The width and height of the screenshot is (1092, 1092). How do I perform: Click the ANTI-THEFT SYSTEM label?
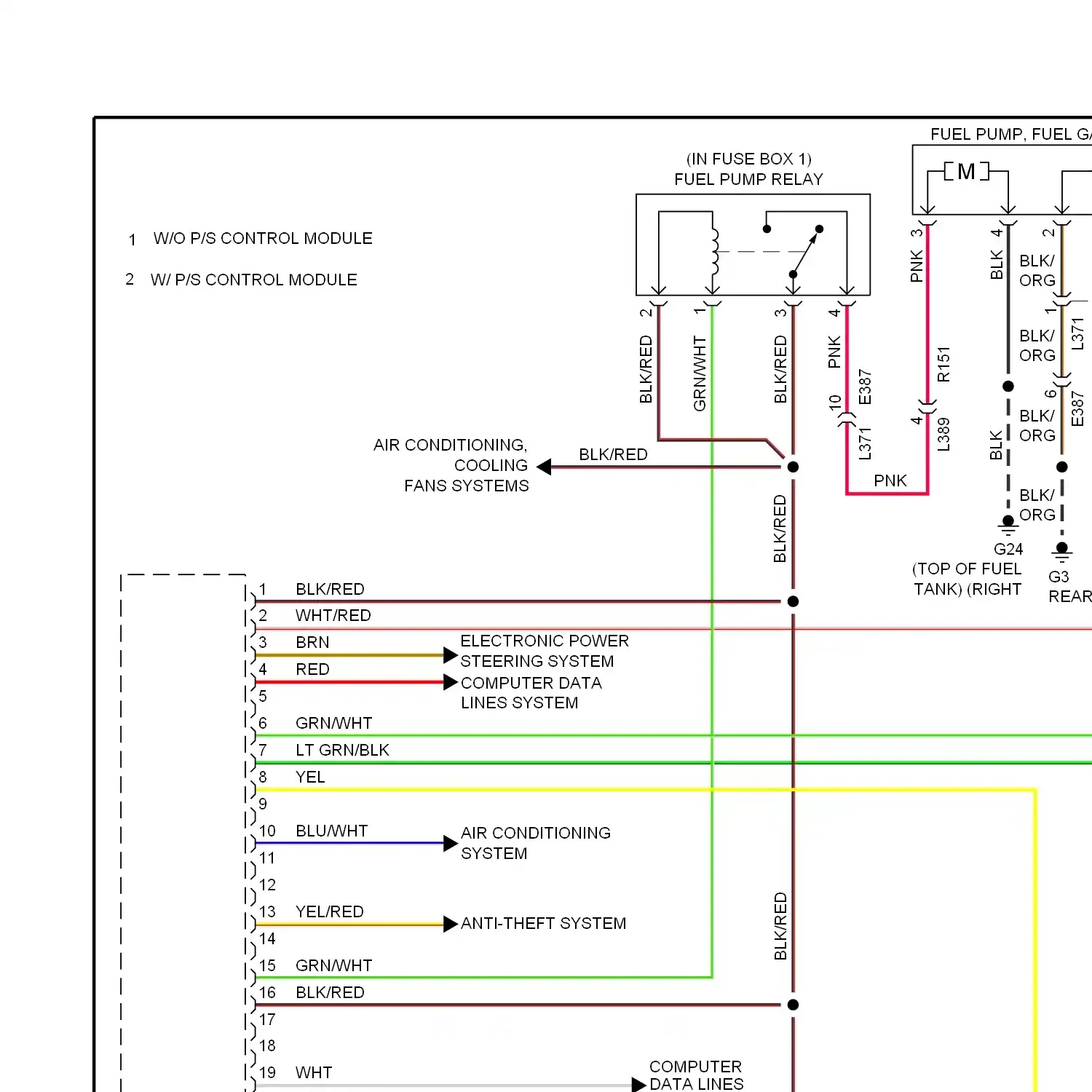(544, 923)
